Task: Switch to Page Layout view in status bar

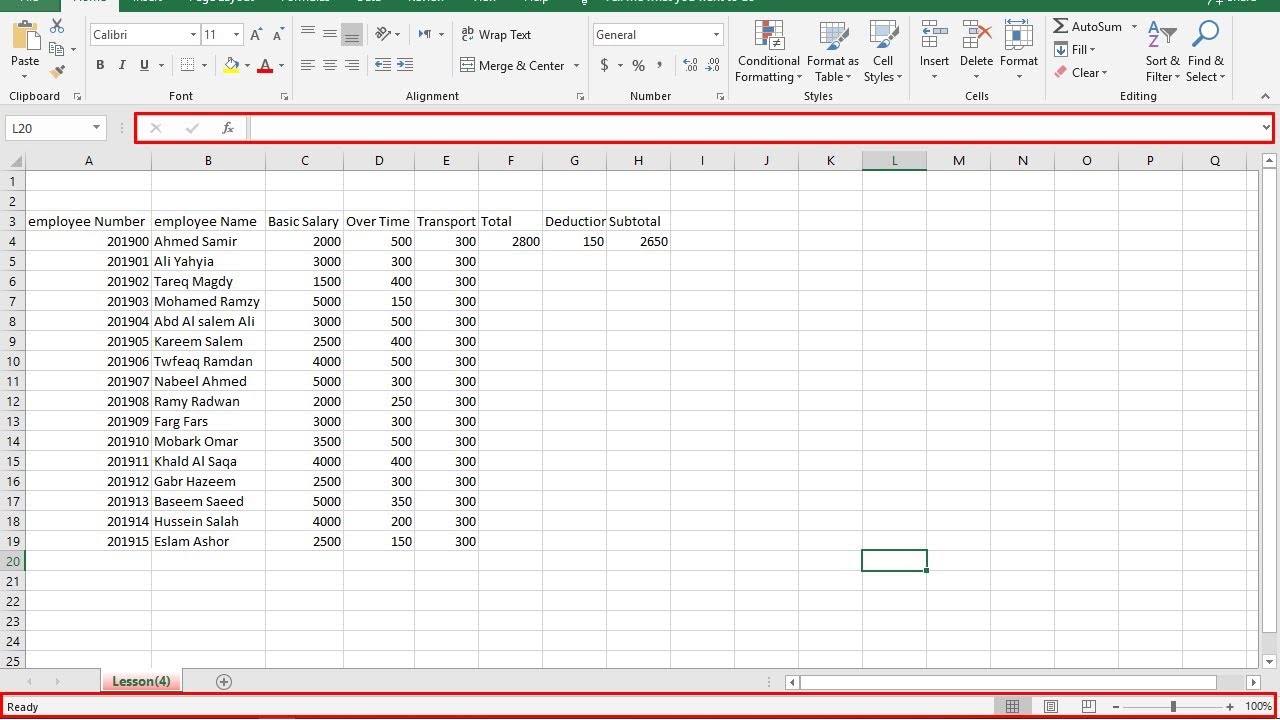Action: 1050,706
